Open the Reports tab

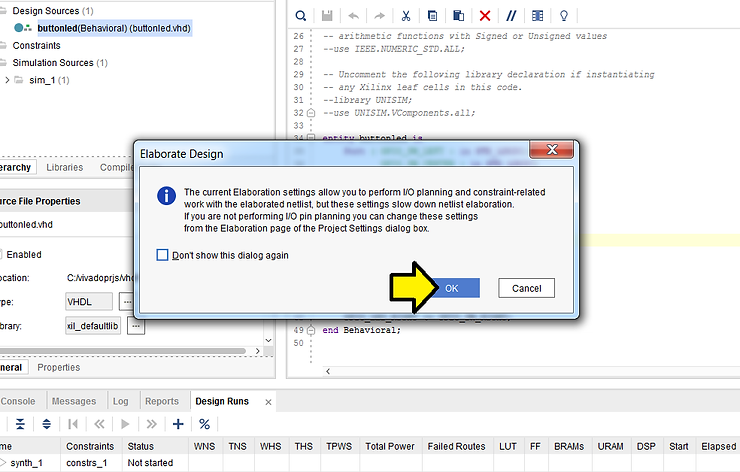(162, 401)
